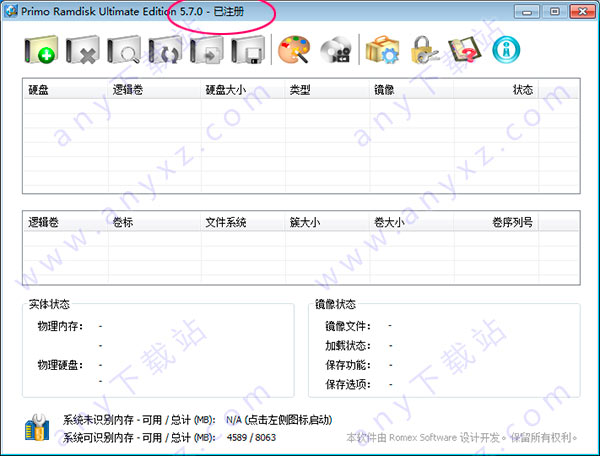Click the 卷序列号 column header
Screen dimensions: 600x456
[496, 222]
